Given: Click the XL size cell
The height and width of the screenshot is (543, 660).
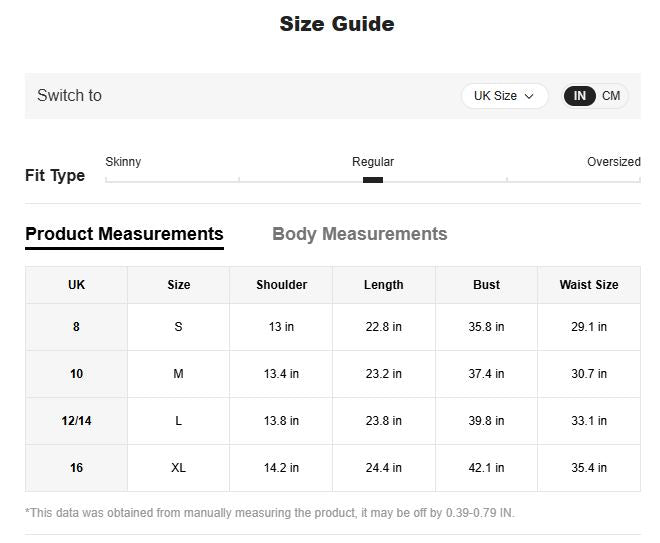Looking at the screenshot, I should coord(178,468).
